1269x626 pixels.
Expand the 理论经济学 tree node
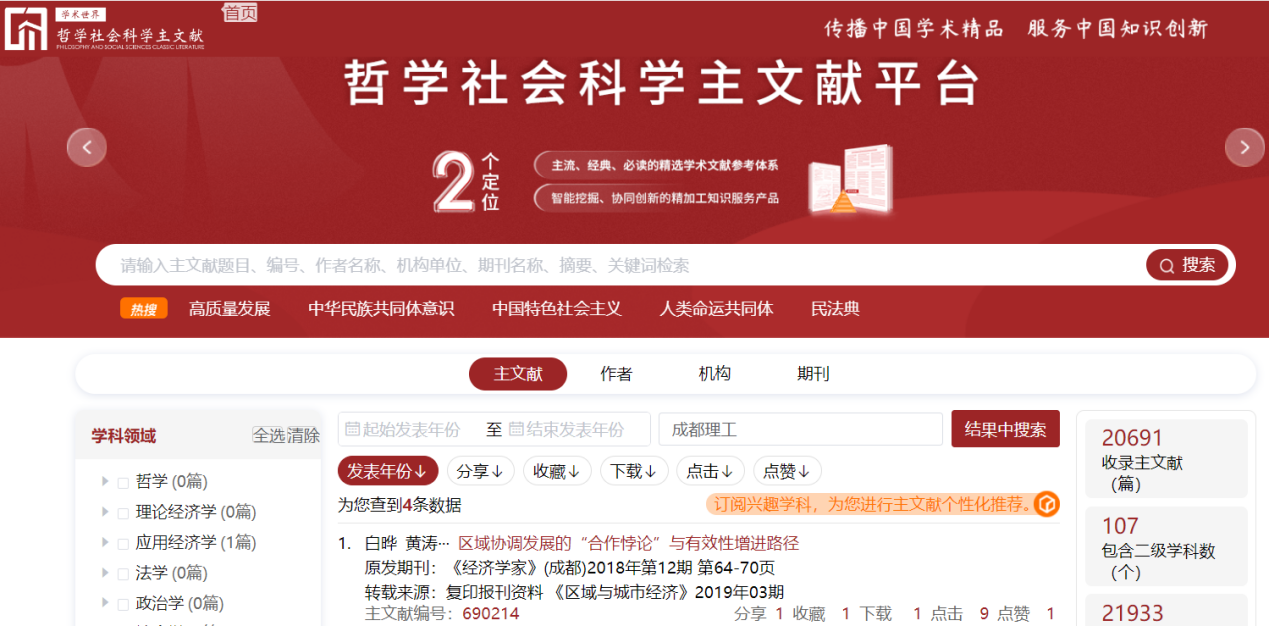tap(105, 512)
